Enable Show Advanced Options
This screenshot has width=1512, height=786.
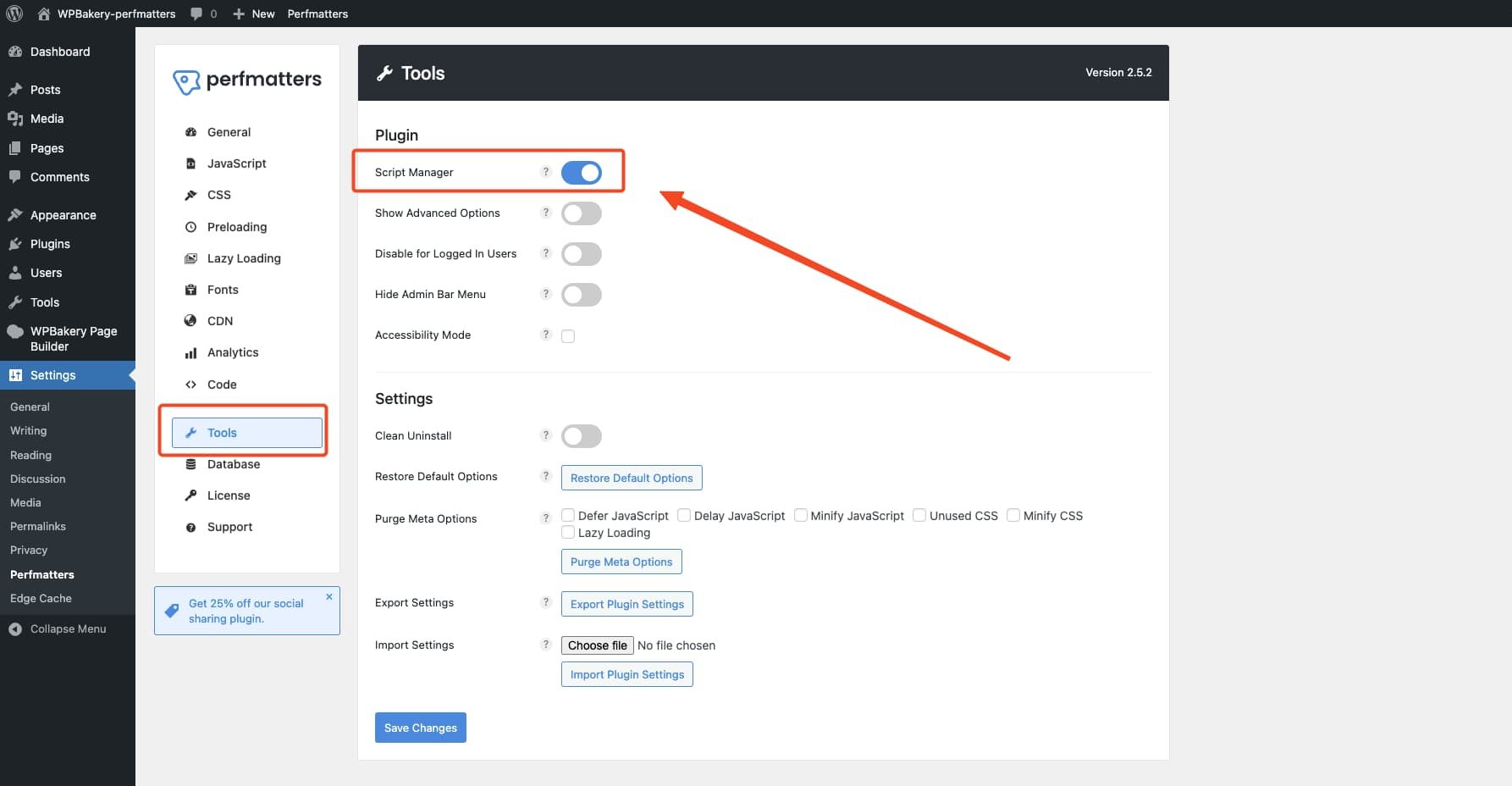[x=582, y=213]
